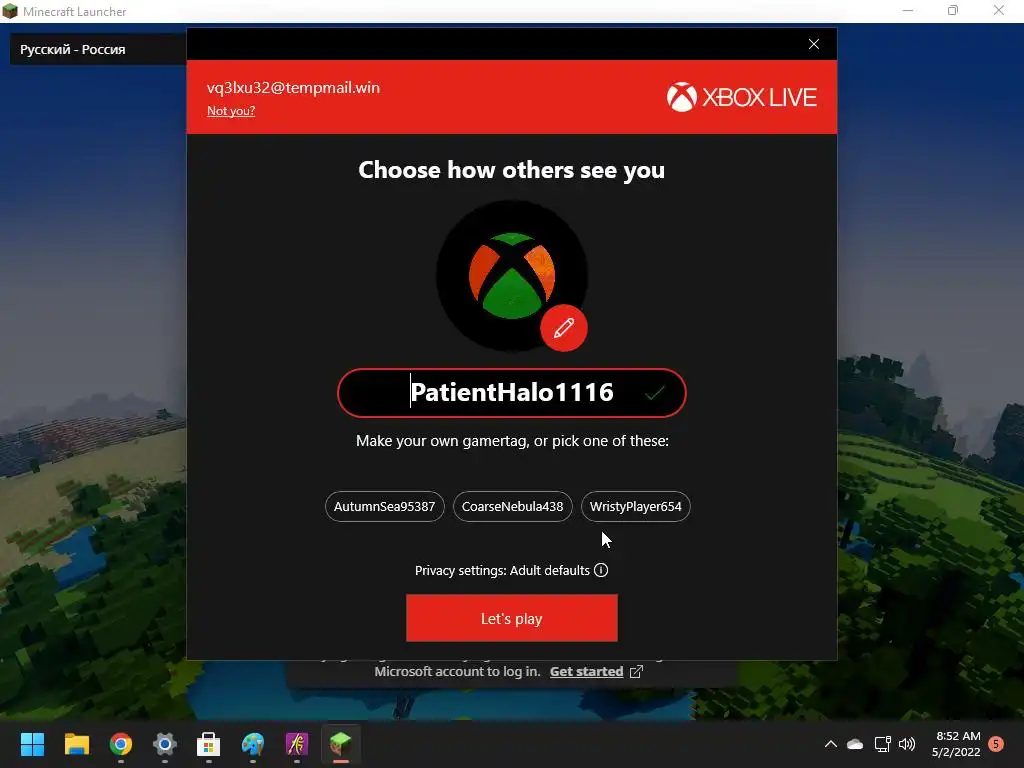Click the Privacy settings: Adult defaults text
Screen dimensions: 1024x768
pos(502,570)
